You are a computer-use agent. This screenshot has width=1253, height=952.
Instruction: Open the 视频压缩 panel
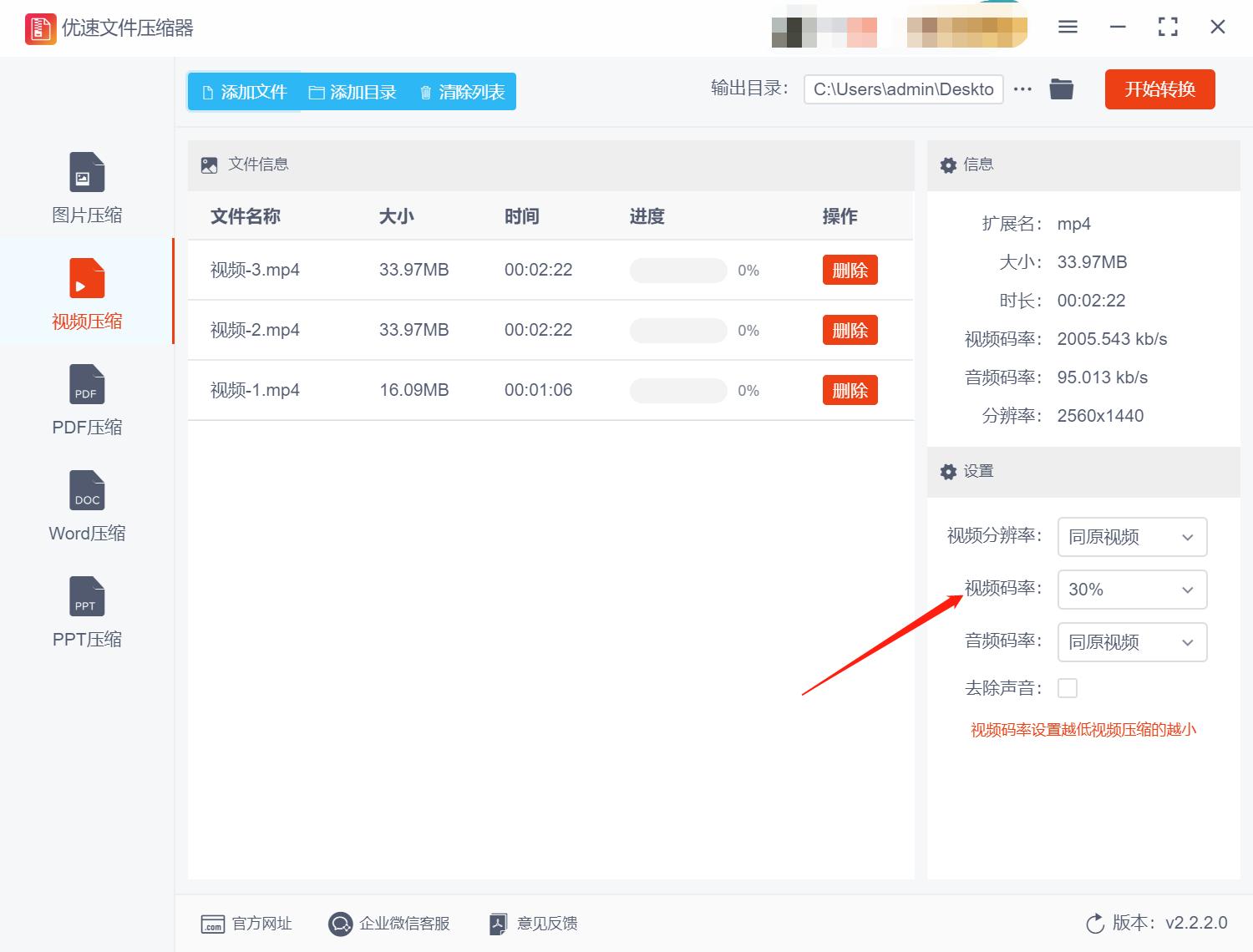click(86, 291)
